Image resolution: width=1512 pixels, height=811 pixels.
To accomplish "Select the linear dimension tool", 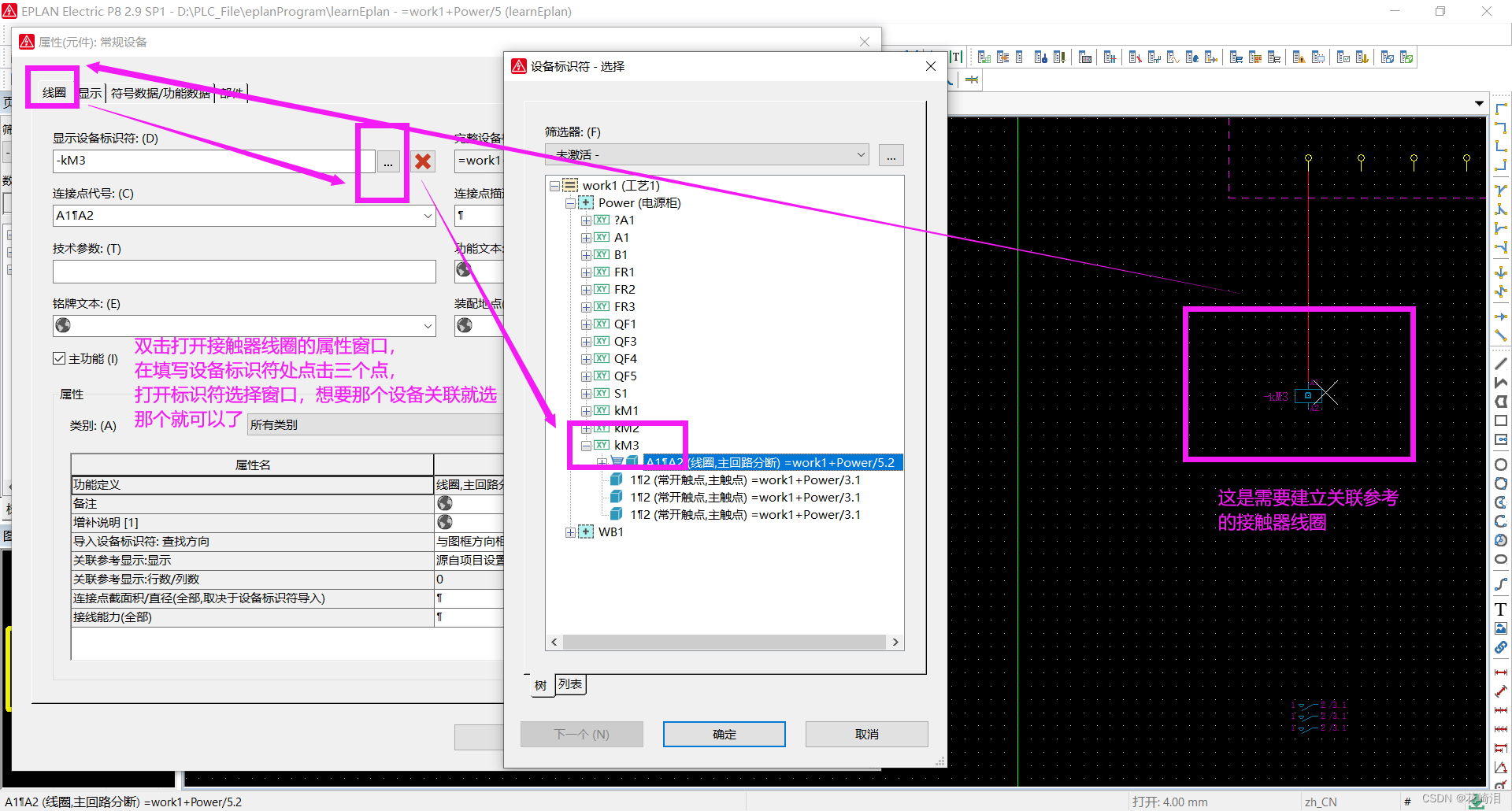I will pos(1501,672).
